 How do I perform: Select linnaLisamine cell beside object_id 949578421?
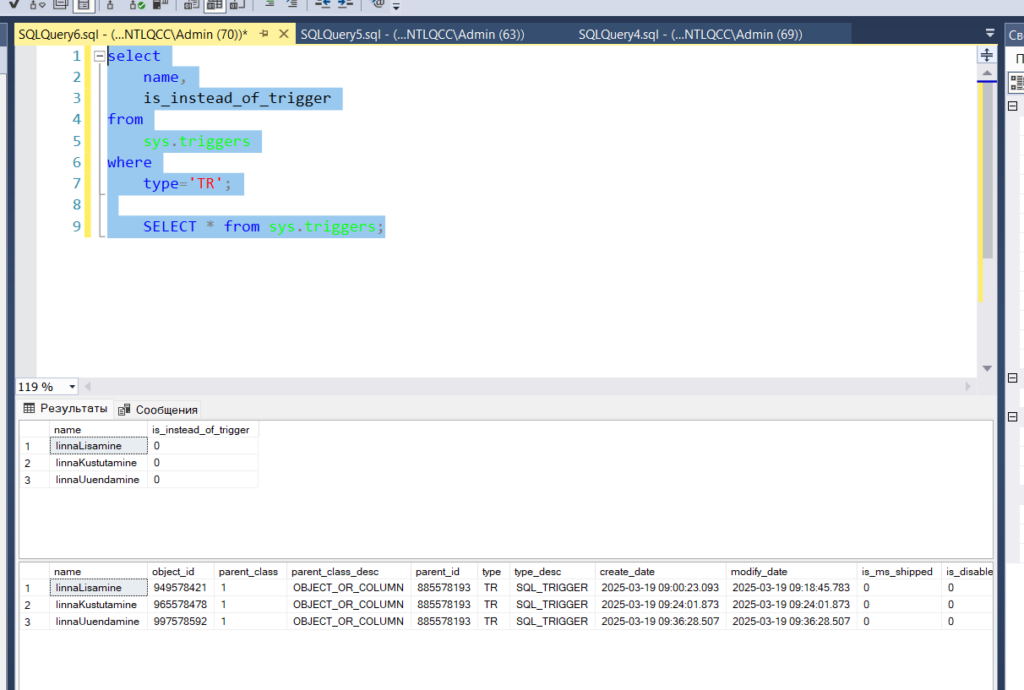(99, 588)
